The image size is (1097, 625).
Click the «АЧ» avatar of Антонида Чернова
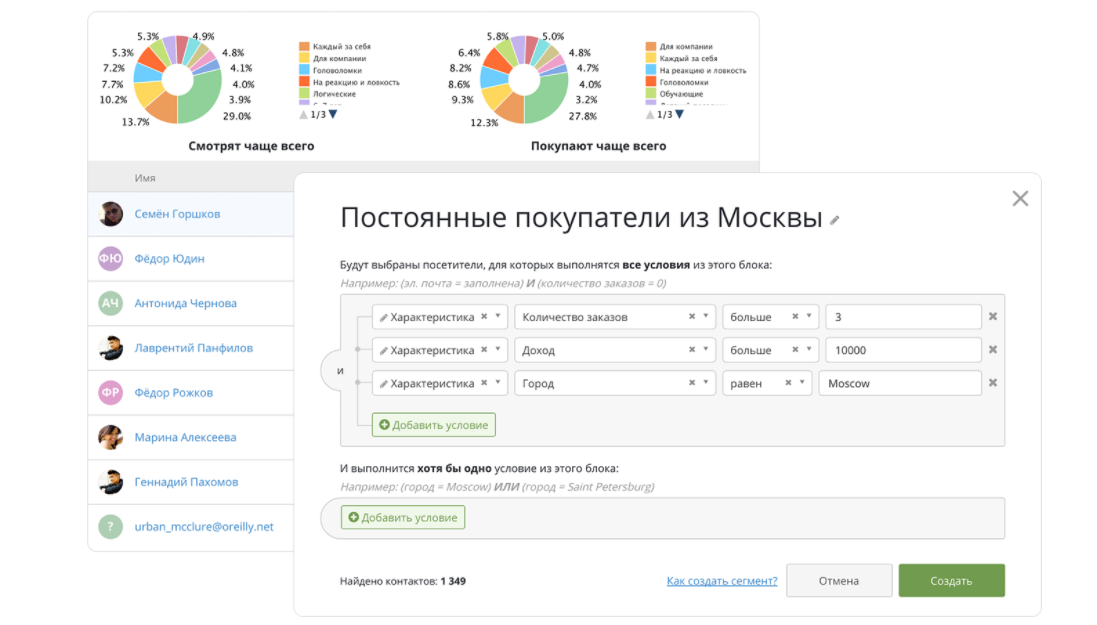[x=110, y=303]
